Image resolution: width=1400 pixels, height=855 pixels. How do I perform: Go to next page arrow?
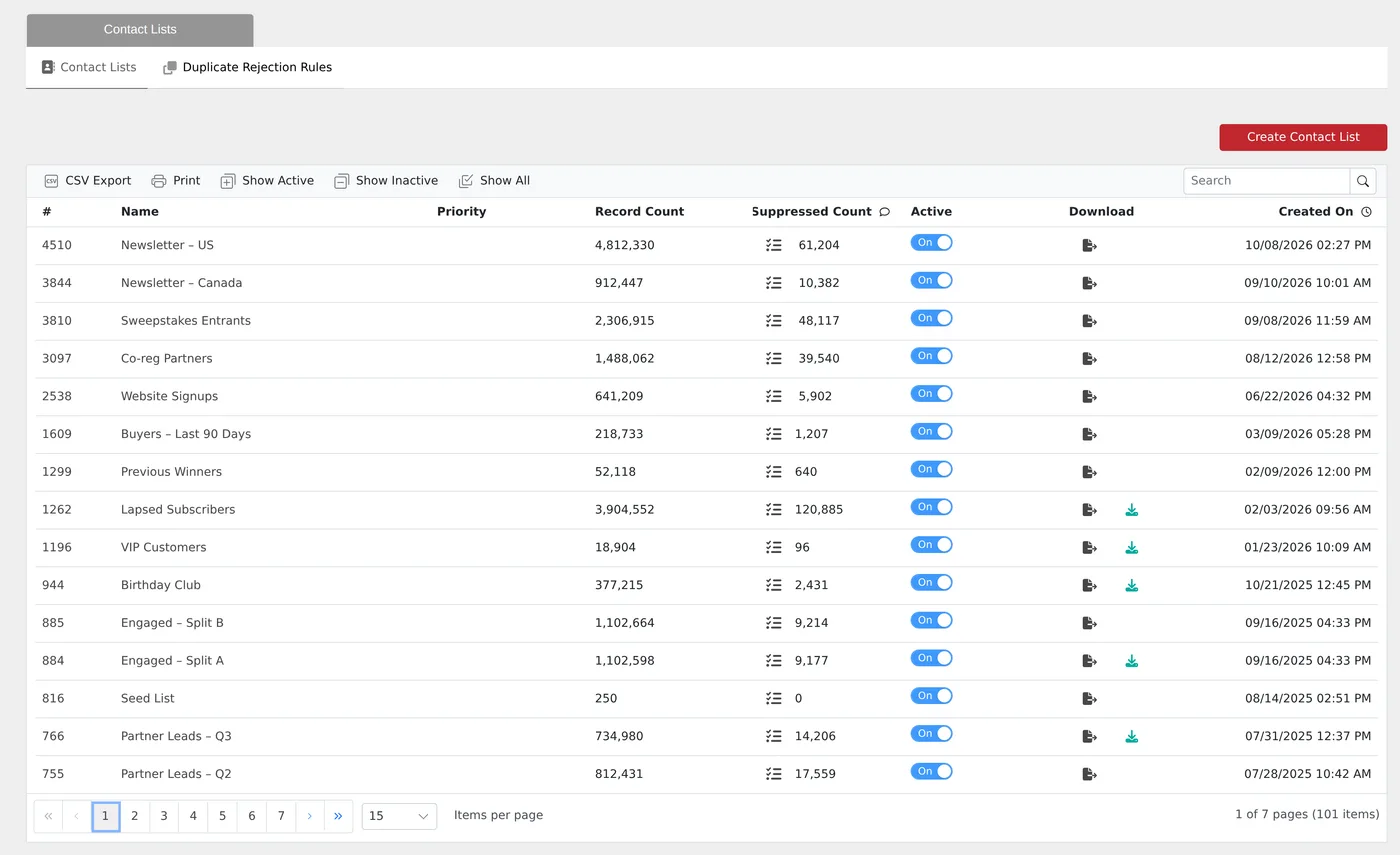(310, 816)
